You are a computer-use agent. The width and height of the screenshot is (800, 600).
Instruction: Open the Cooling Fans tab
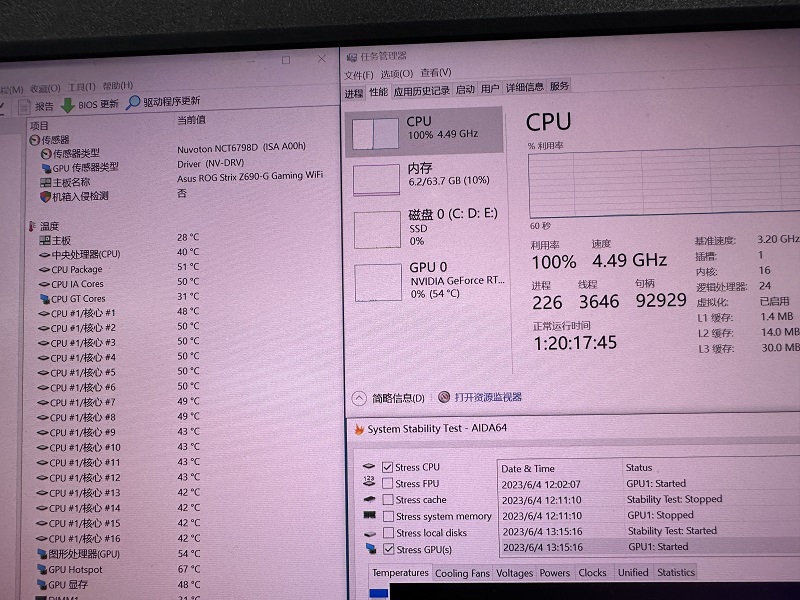point(462,573)
